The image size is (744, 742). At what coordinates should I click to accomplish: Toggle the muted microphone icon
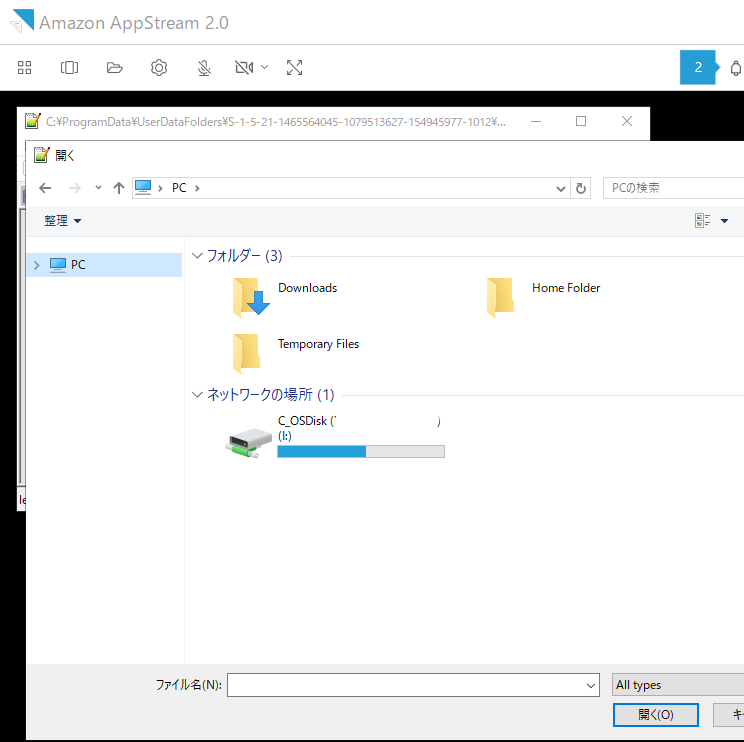coord(204,67)
